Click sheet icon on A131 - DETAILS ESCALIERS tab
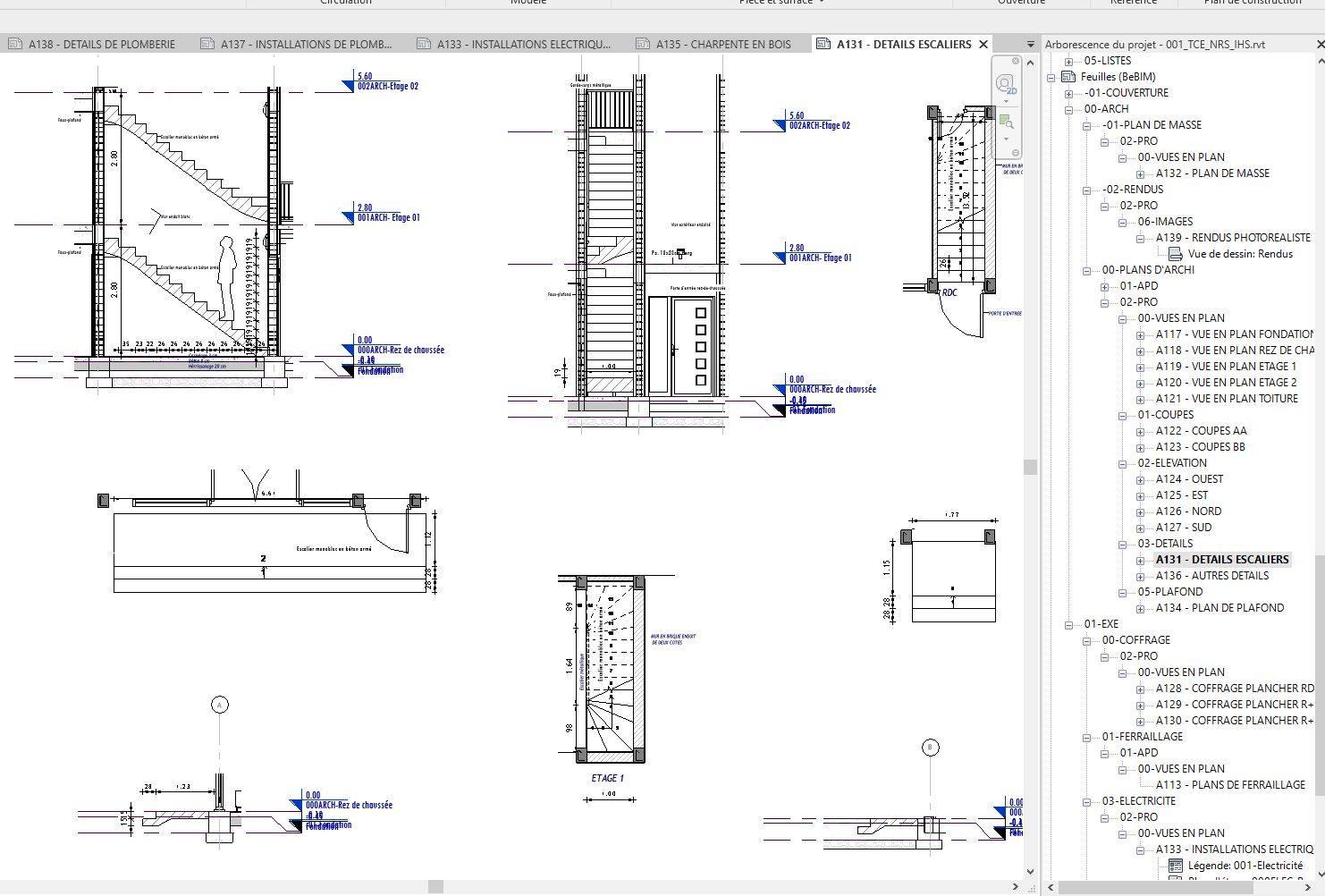Image resolution: width=1325 pixels, height=896 pixels. (823, 44)
